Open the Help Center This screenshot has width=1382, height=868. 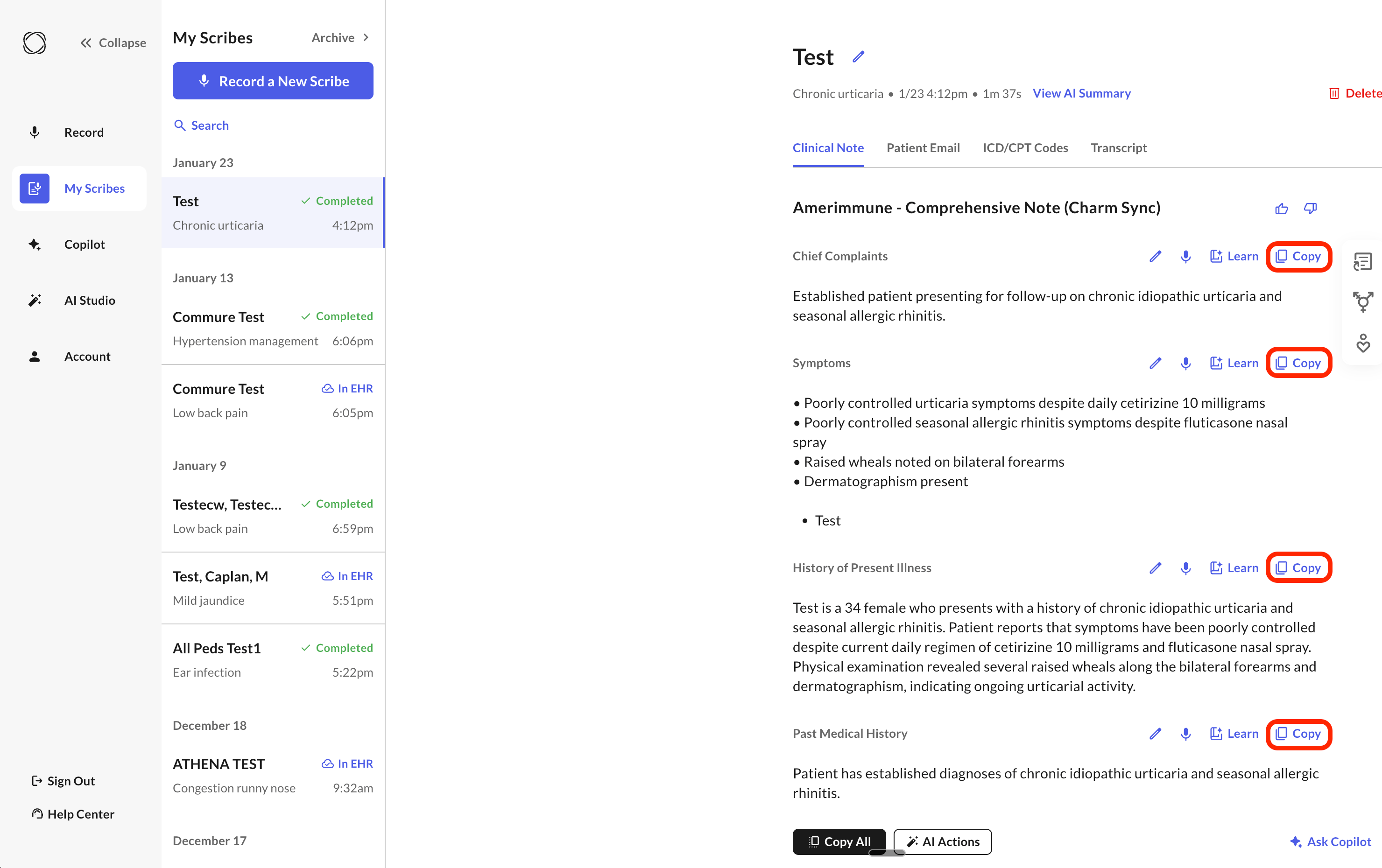73,814
